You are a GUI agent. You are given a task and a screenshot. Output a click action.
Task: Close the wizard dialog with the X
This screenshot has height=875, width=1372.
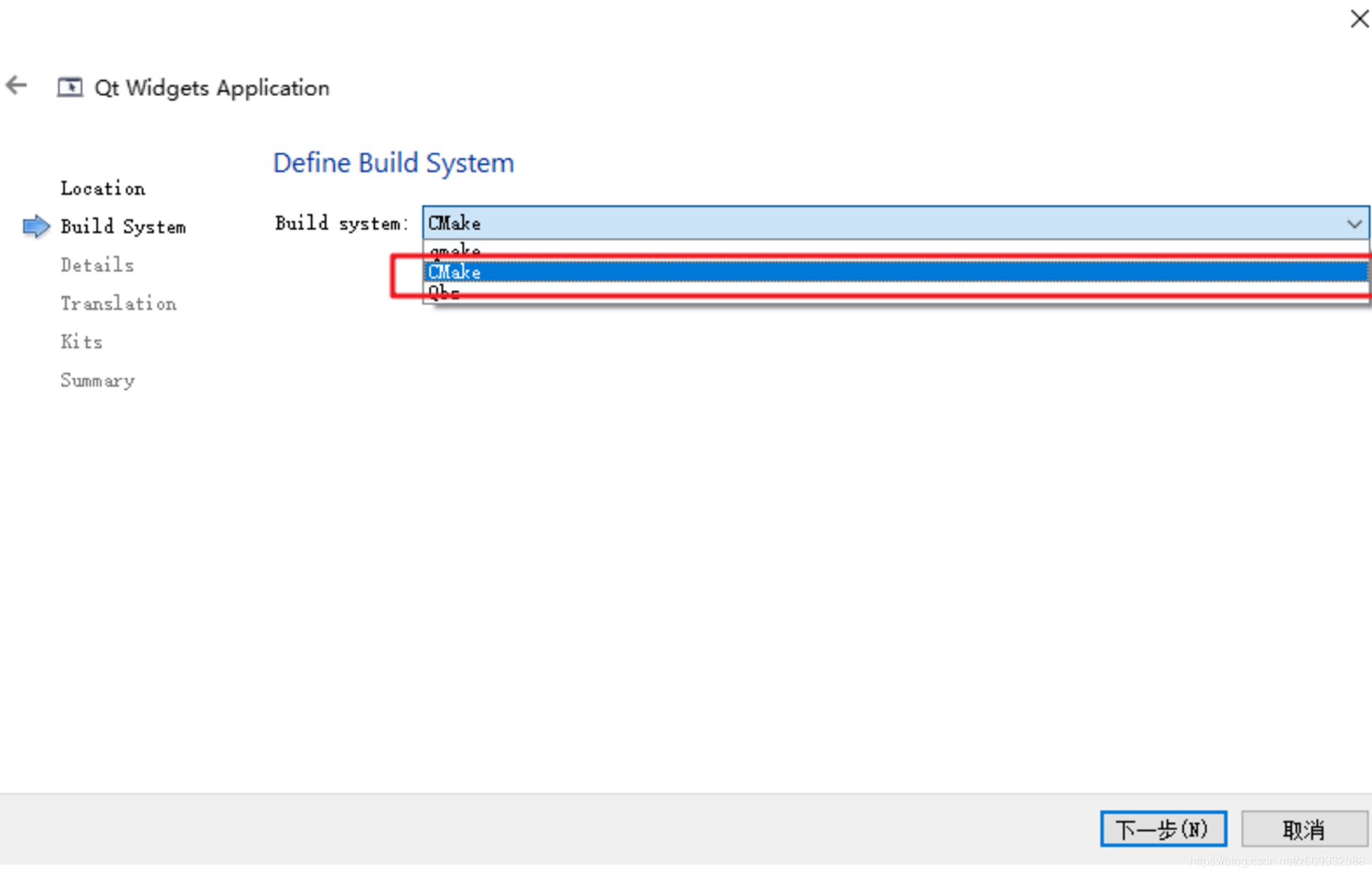click(1359, 19)
